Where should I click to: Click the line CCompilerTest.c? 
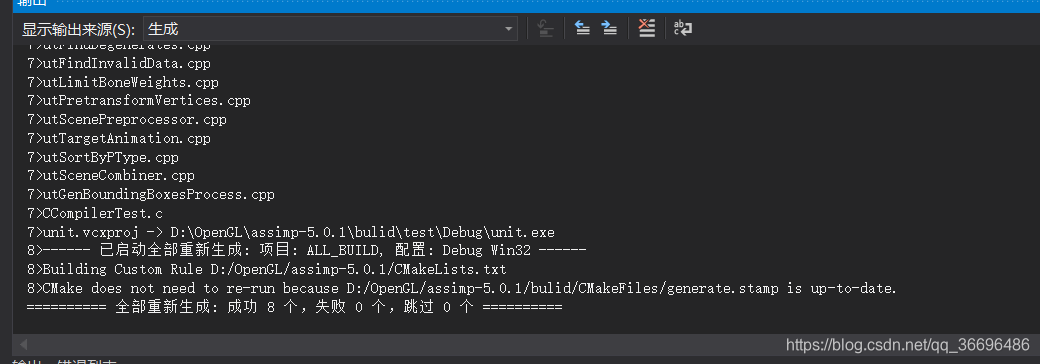(x=95, y=213)
